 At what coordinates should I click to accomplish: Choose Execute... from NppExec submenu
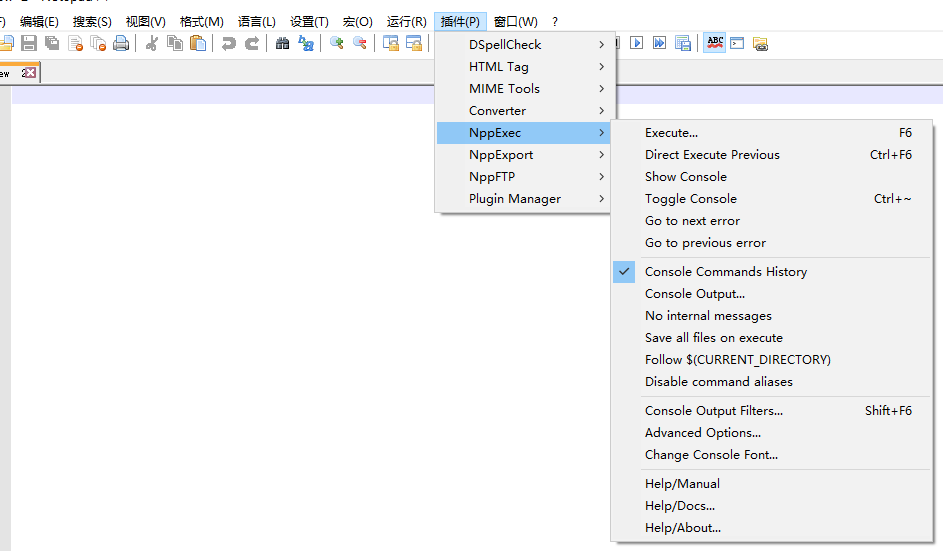772,133
